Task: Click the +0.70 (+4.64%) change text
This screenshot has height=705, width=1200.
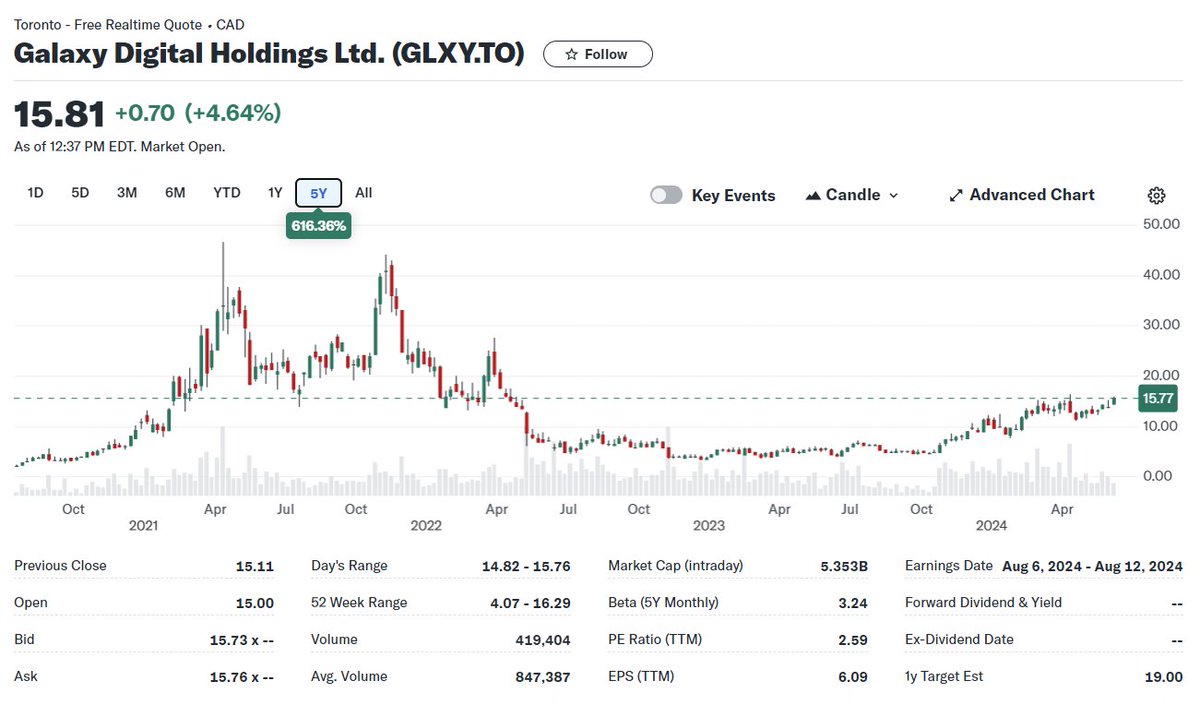Action: pos(198,113)
